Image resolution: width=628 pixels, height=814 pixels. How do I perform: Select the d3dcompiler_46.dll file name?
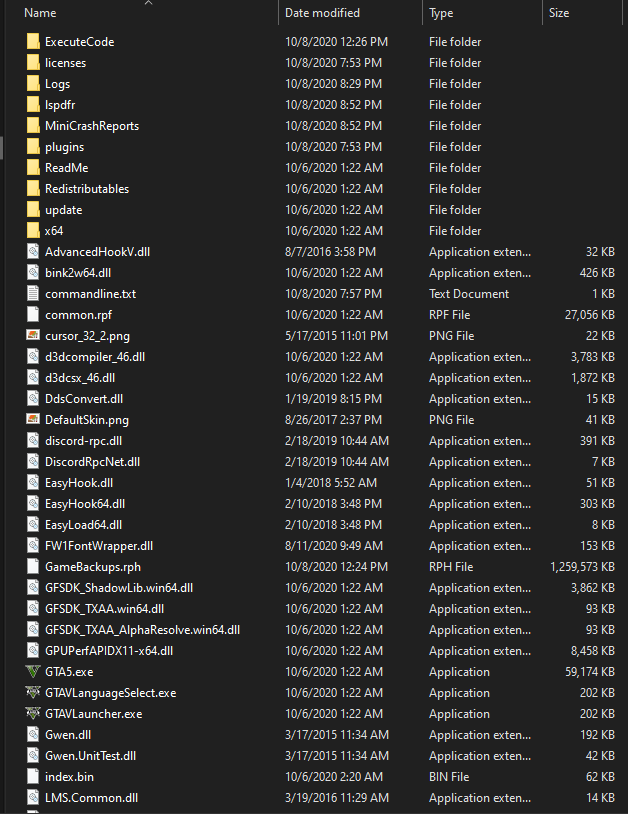95,357
